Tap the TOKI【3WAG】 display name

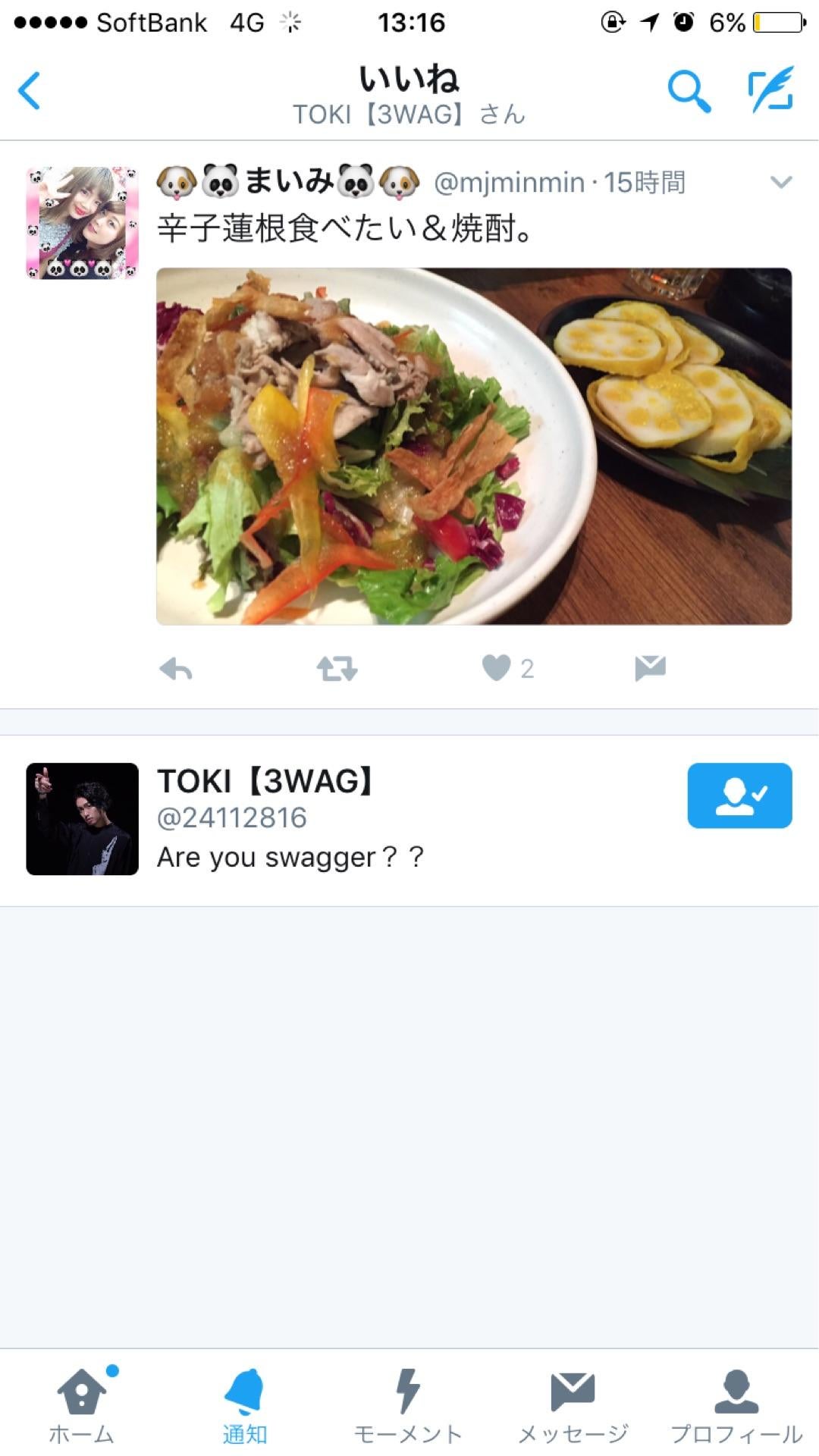click(265, 781)
